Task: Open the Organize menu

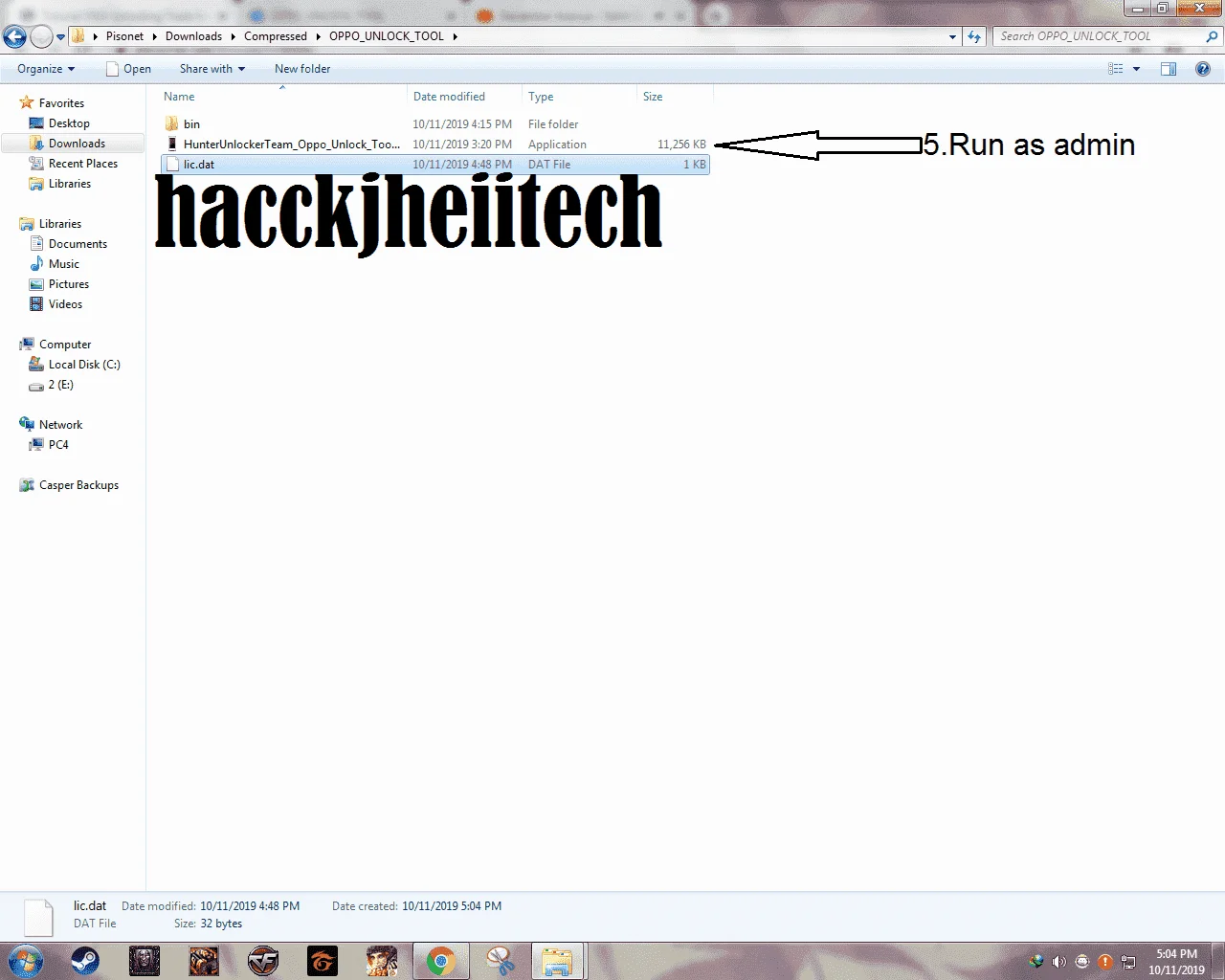Action: (46, 69)
